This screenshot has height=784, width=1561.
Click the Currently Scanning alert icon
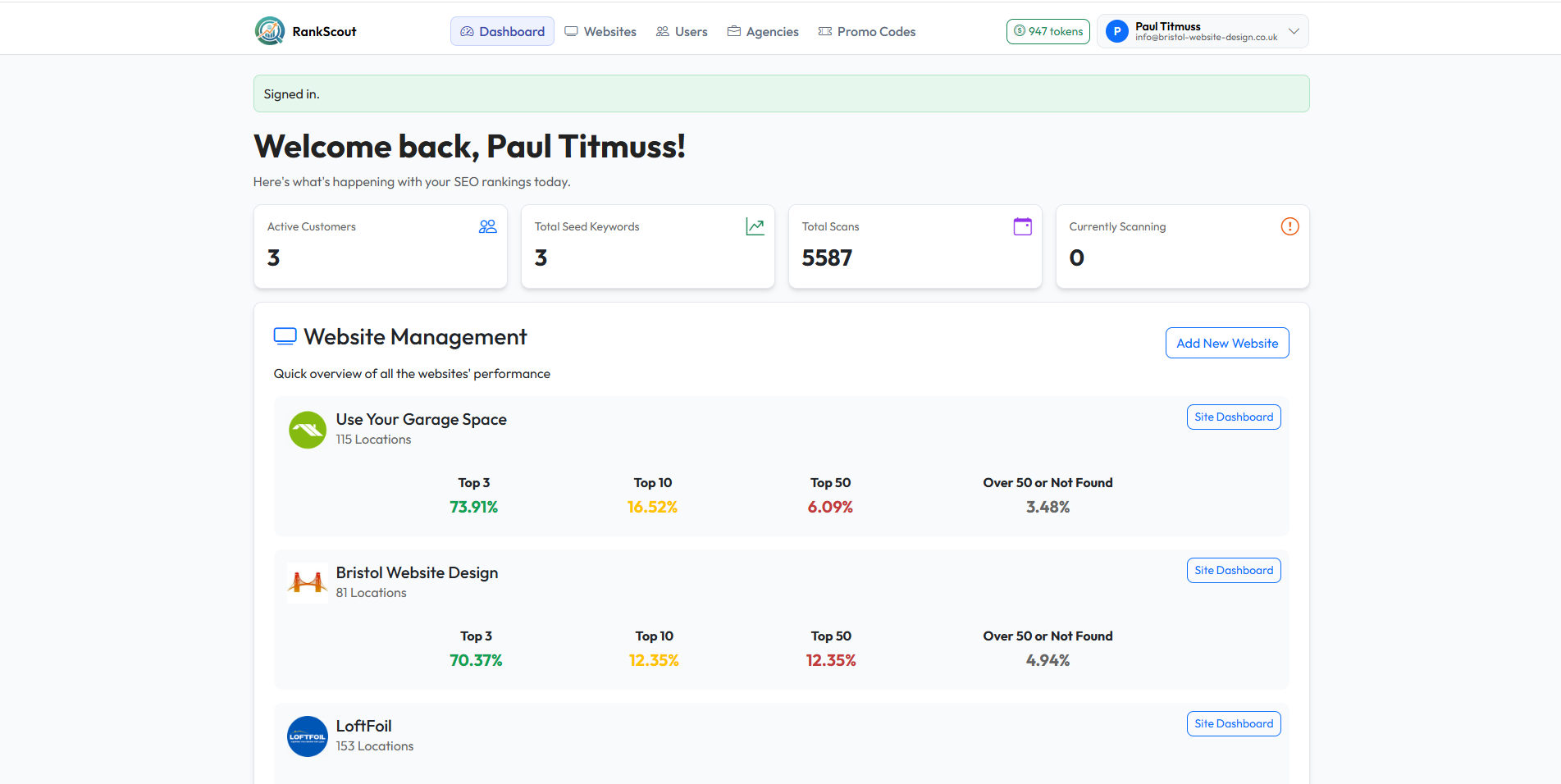1289,226
